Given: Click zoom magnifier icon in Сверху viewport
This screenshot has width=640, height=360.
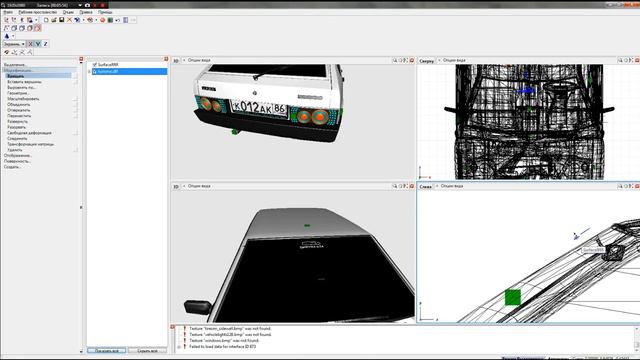Looking at the screenshot, I should [620, 60].
